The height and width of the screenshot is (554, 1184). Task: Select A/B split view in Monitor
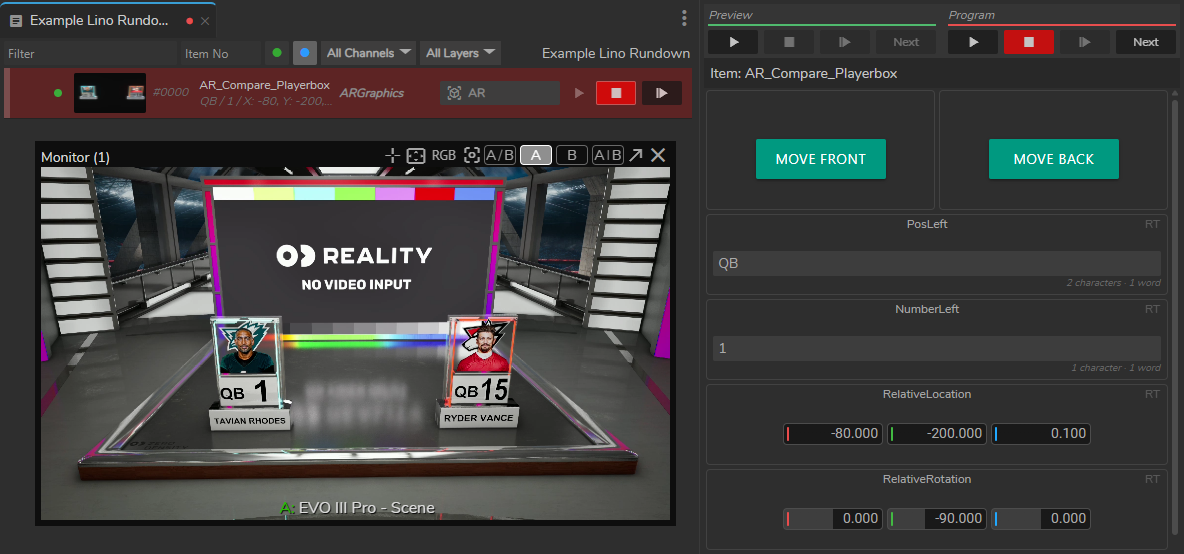coord(500,155)
